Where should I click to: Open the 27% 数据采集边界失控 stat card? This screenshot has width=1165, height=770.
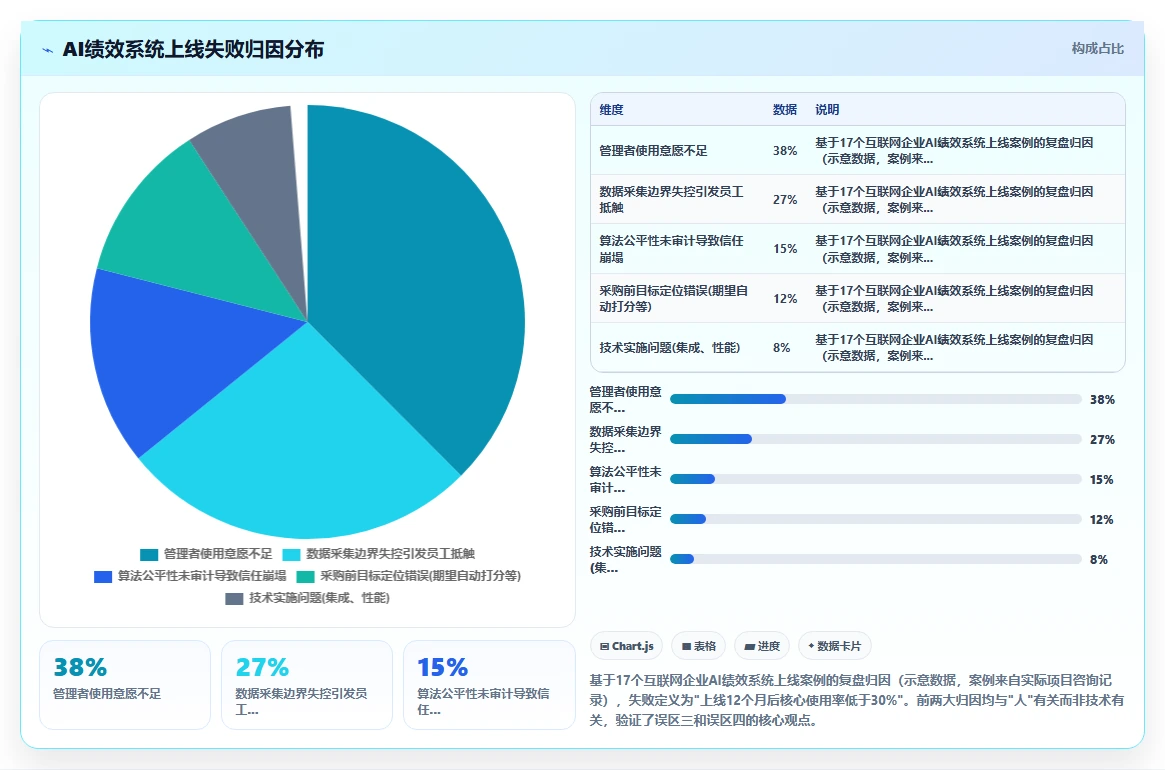307,685
